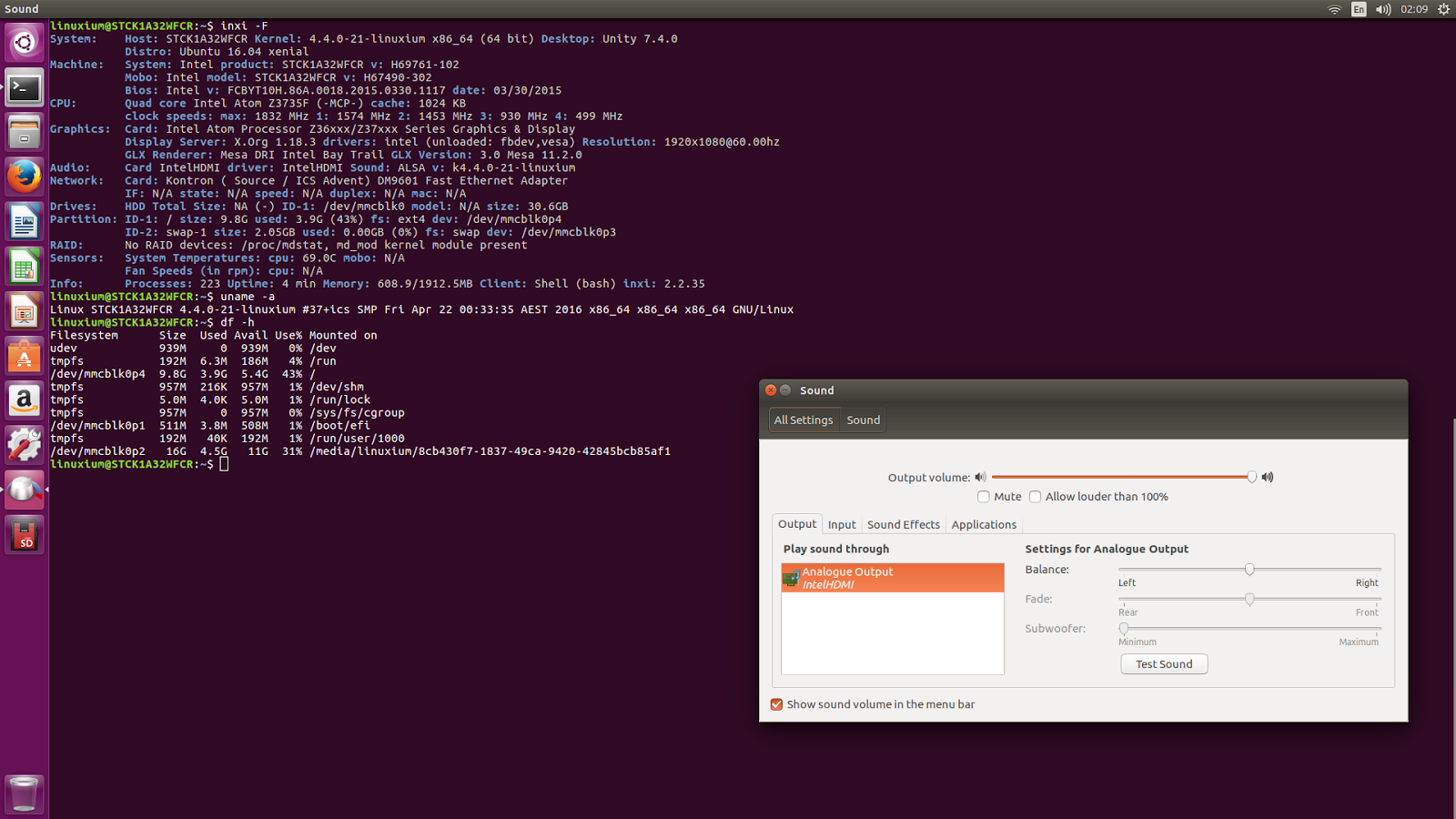Click the terminal prompt cursor
Viewport: 1456px width, 819px height.
tap(224, 464)
